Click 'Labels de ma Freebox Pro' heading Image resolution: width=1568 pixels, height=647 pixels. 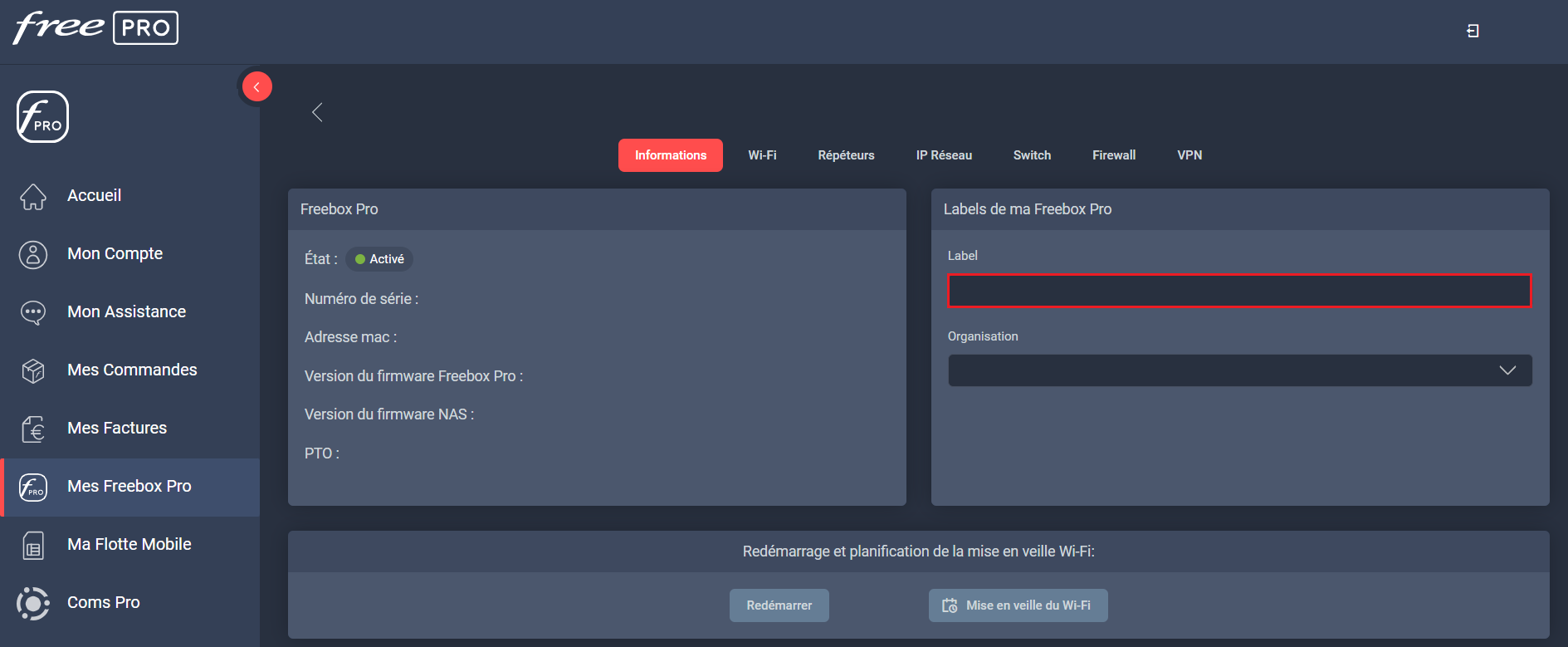coord(1028,209)
